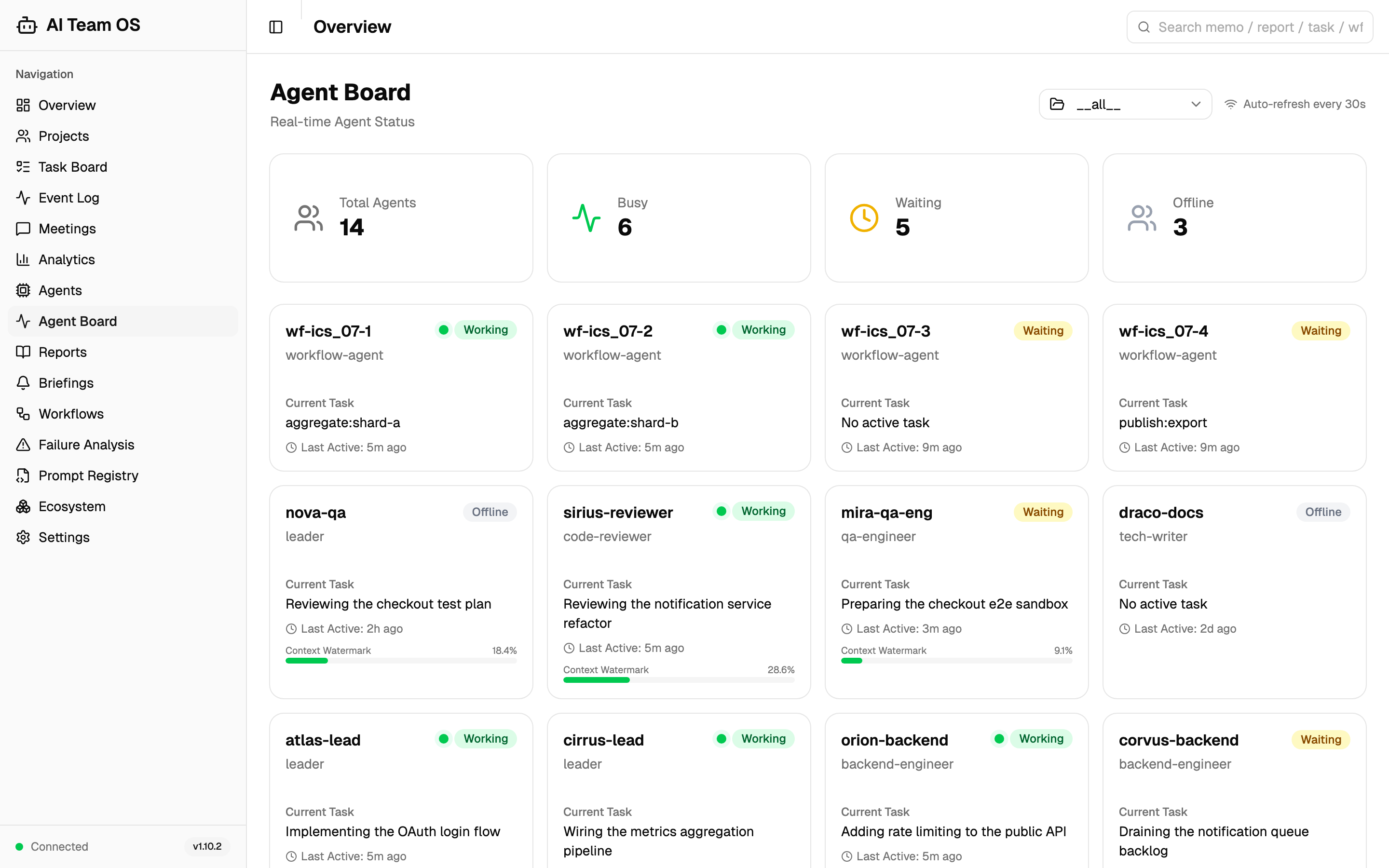Click 'Real-time Agent Status' subtitle
Viewport: 1389px width, 868px height.
342,122
